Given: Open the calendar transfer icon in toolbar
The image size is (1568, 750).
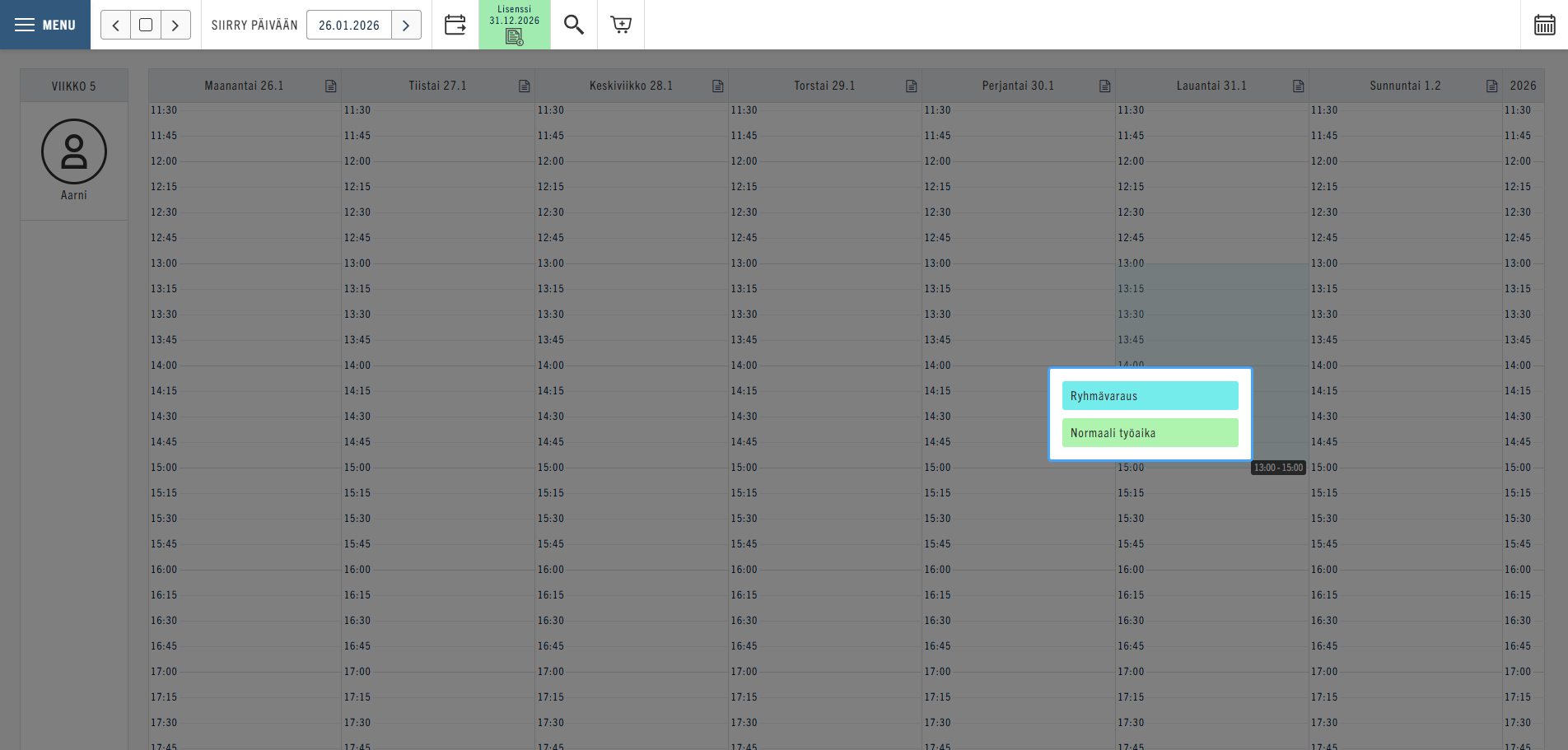Looking at the screenshot, I should tap(455, 25).
